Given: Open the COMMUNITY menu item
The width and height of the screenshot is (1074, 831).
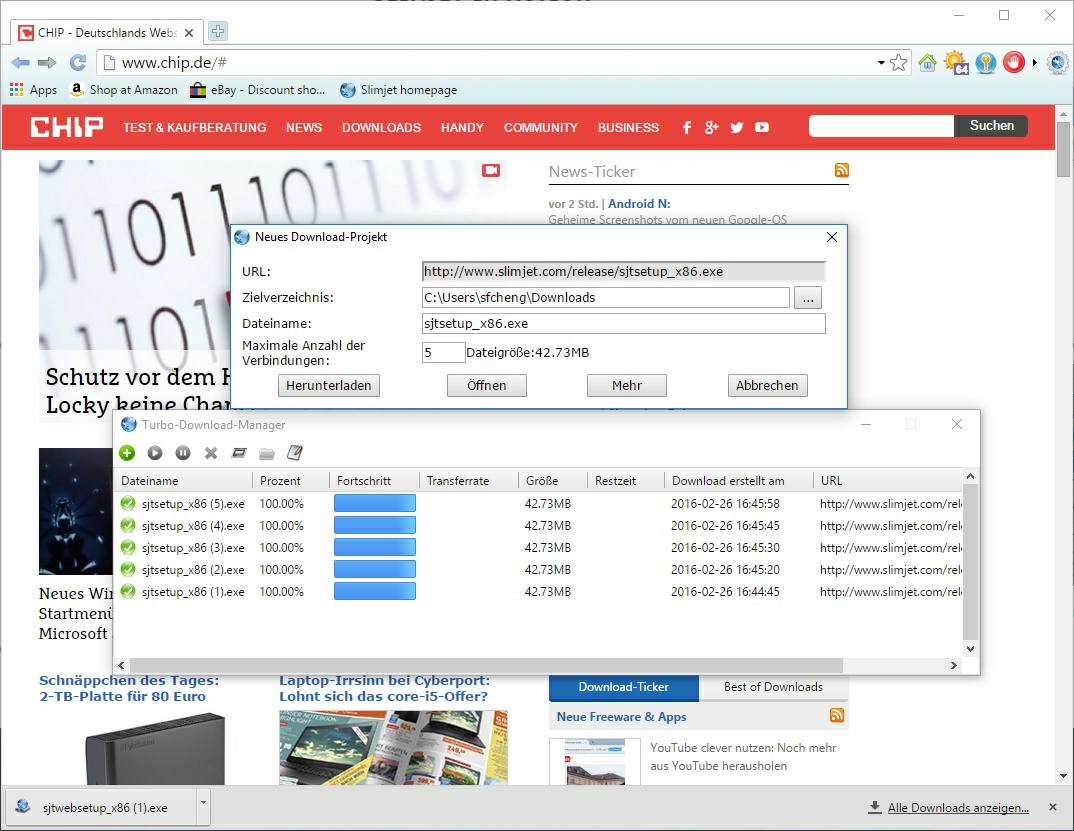Looking at the screenshot, I should tap(541, 127).
